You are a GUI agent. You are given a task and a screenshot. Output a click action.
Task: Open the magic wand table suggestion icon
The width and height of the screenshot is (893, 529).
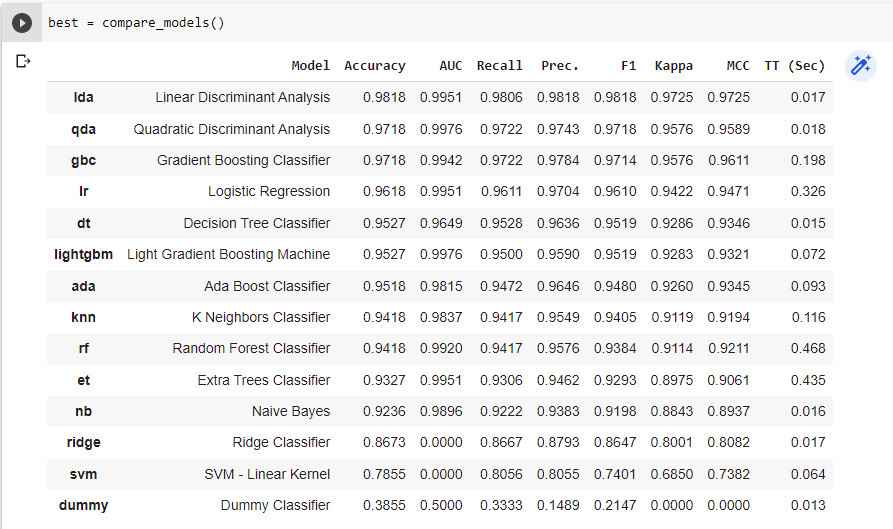coord(859,66)
